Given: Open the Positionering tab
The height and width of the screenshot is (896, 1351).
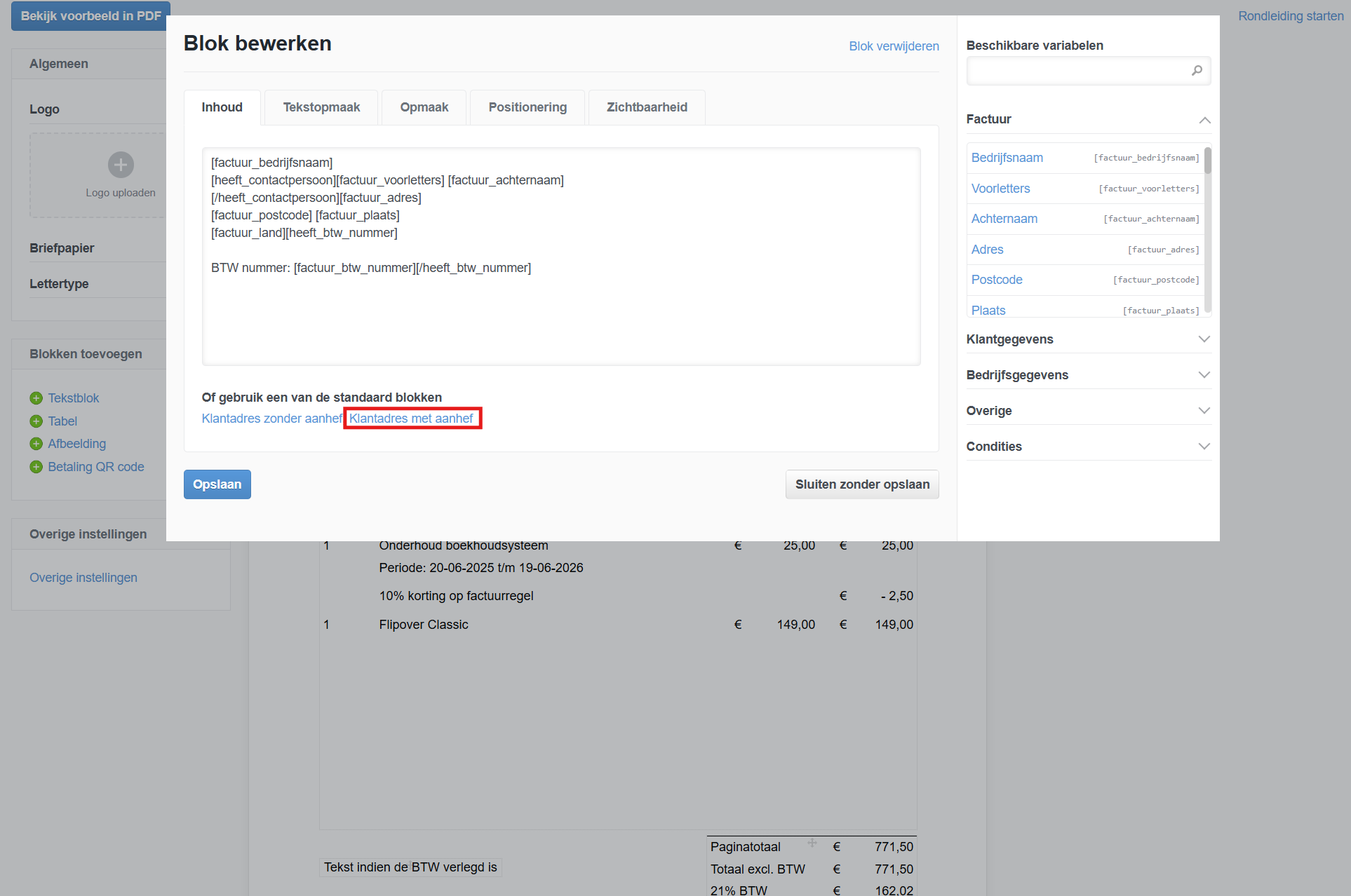Looking at the screenshot, I should tap(527, 107).
